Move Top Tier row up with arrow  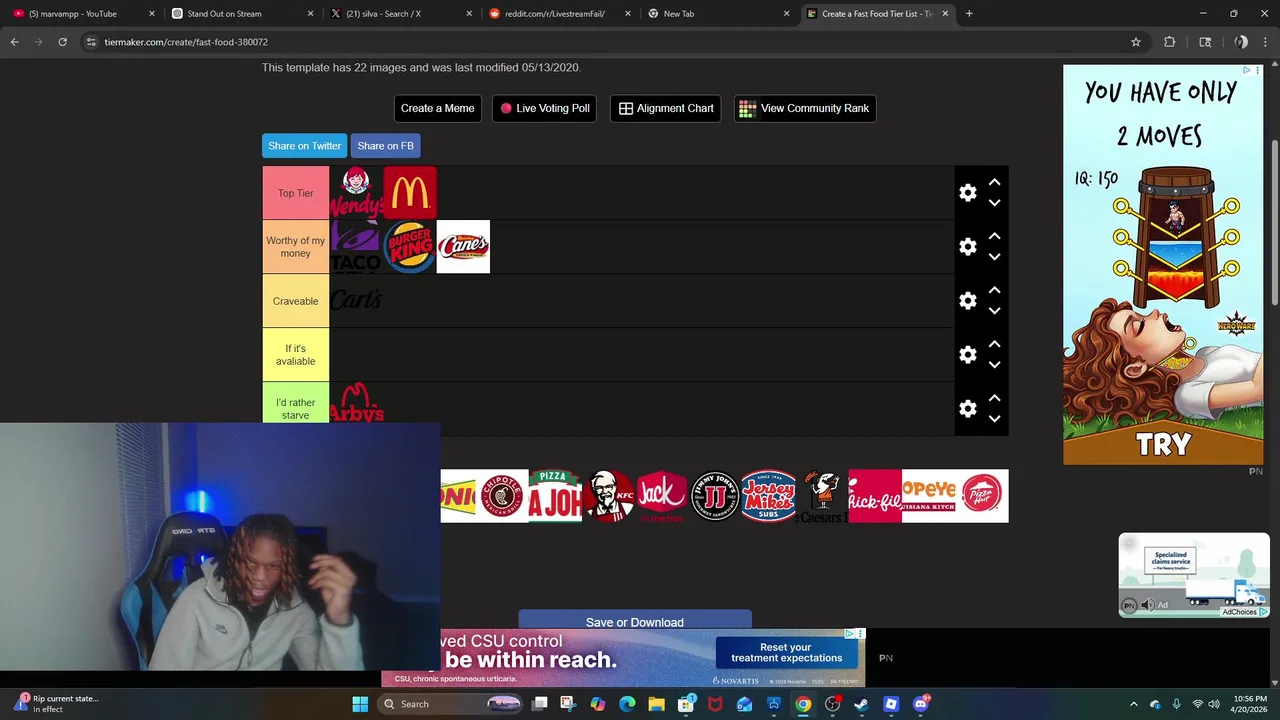tap(994, 183)
